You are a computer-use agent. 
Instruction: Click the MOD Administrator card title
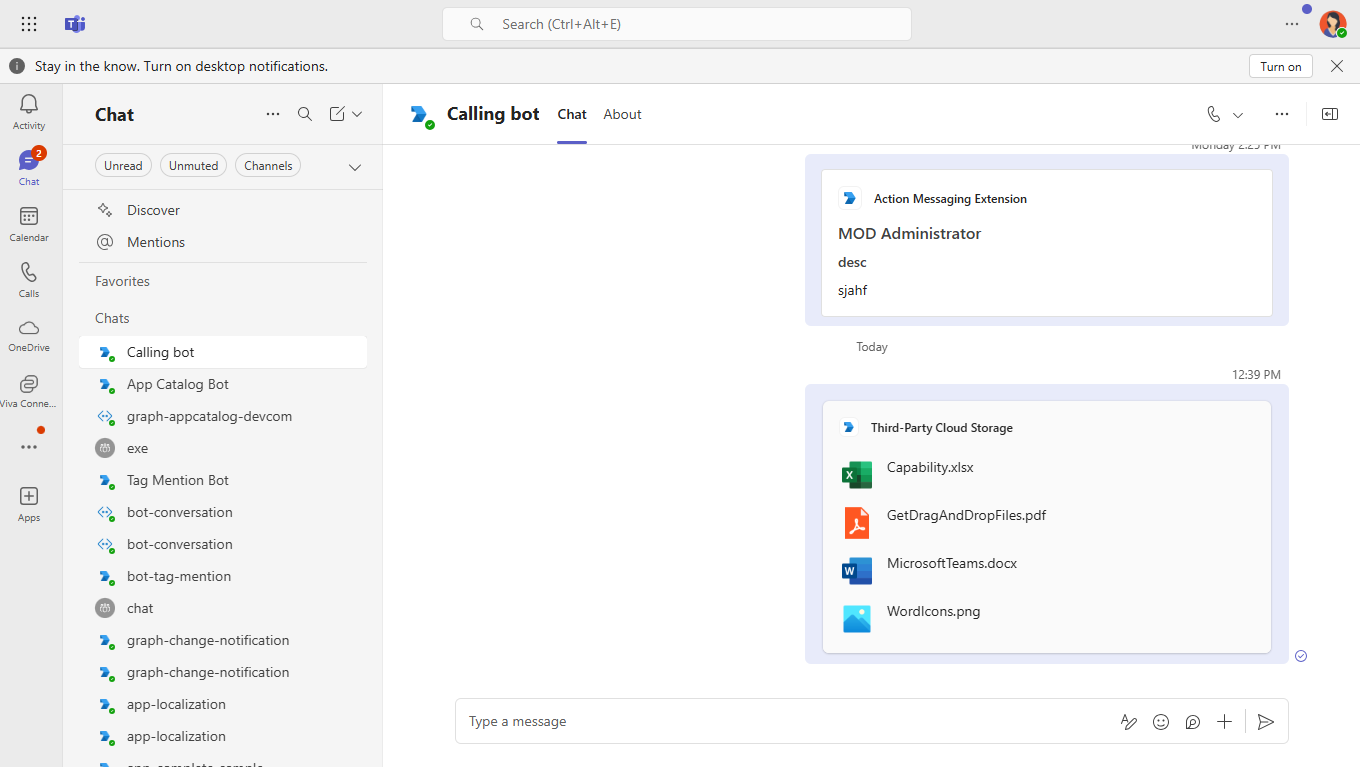tap(909, 233)
